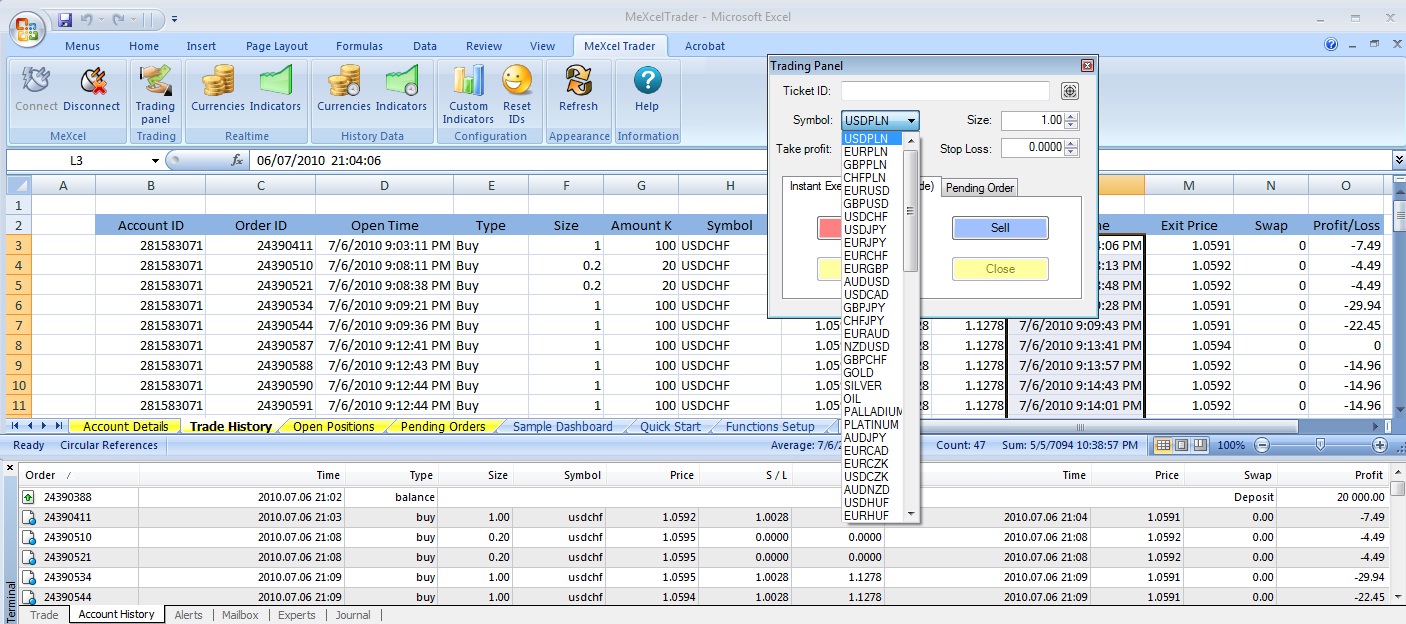Image resolution: width=1406 pixels, height=624 pixels.
Task: Click the zoom in plus button
Action: point(1380,445)
